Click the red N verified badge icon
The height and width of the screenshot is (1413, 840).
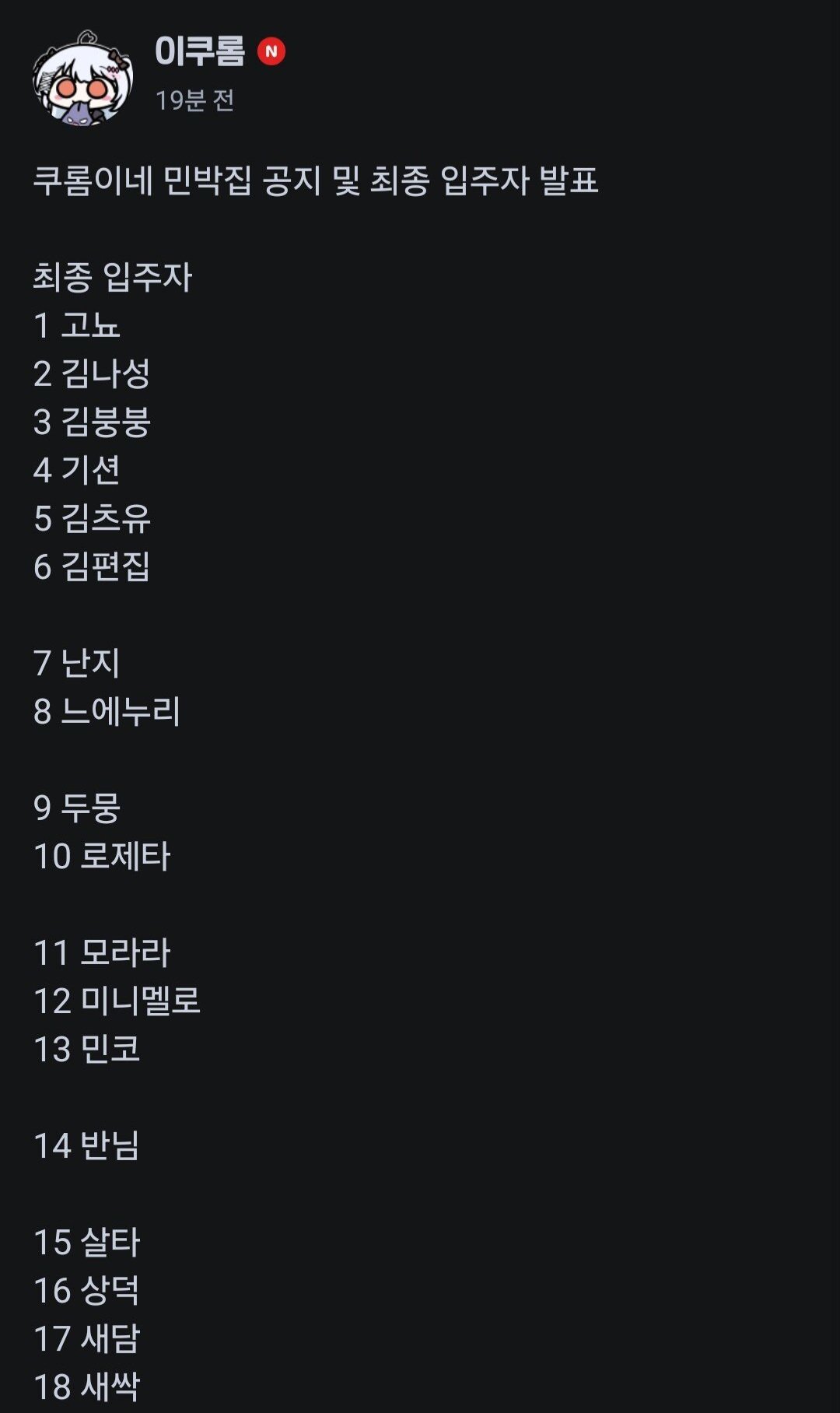tap(271, 51)
